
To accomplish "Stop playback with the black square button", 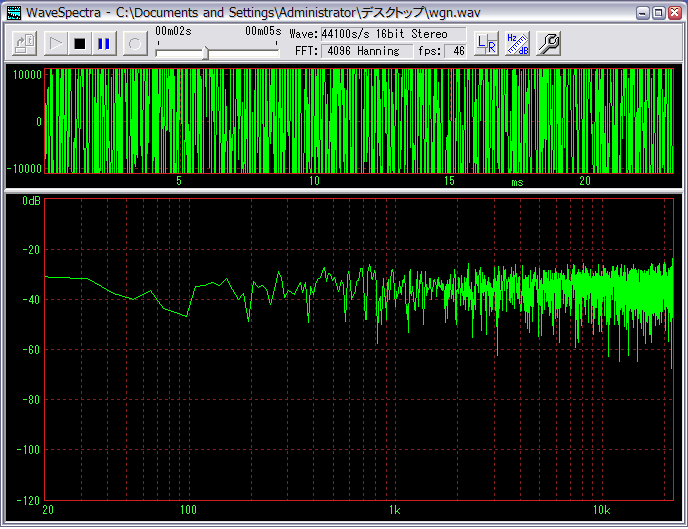I will (x=80, y=43).
